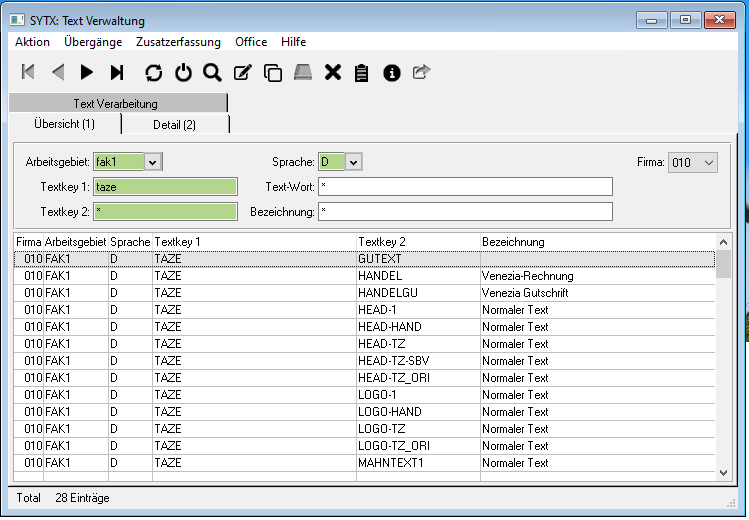Image resolution: width=749 pixels, height=520 pixels.
Task: Click the share/export arrow icon
Action: (x=421, y=72)
